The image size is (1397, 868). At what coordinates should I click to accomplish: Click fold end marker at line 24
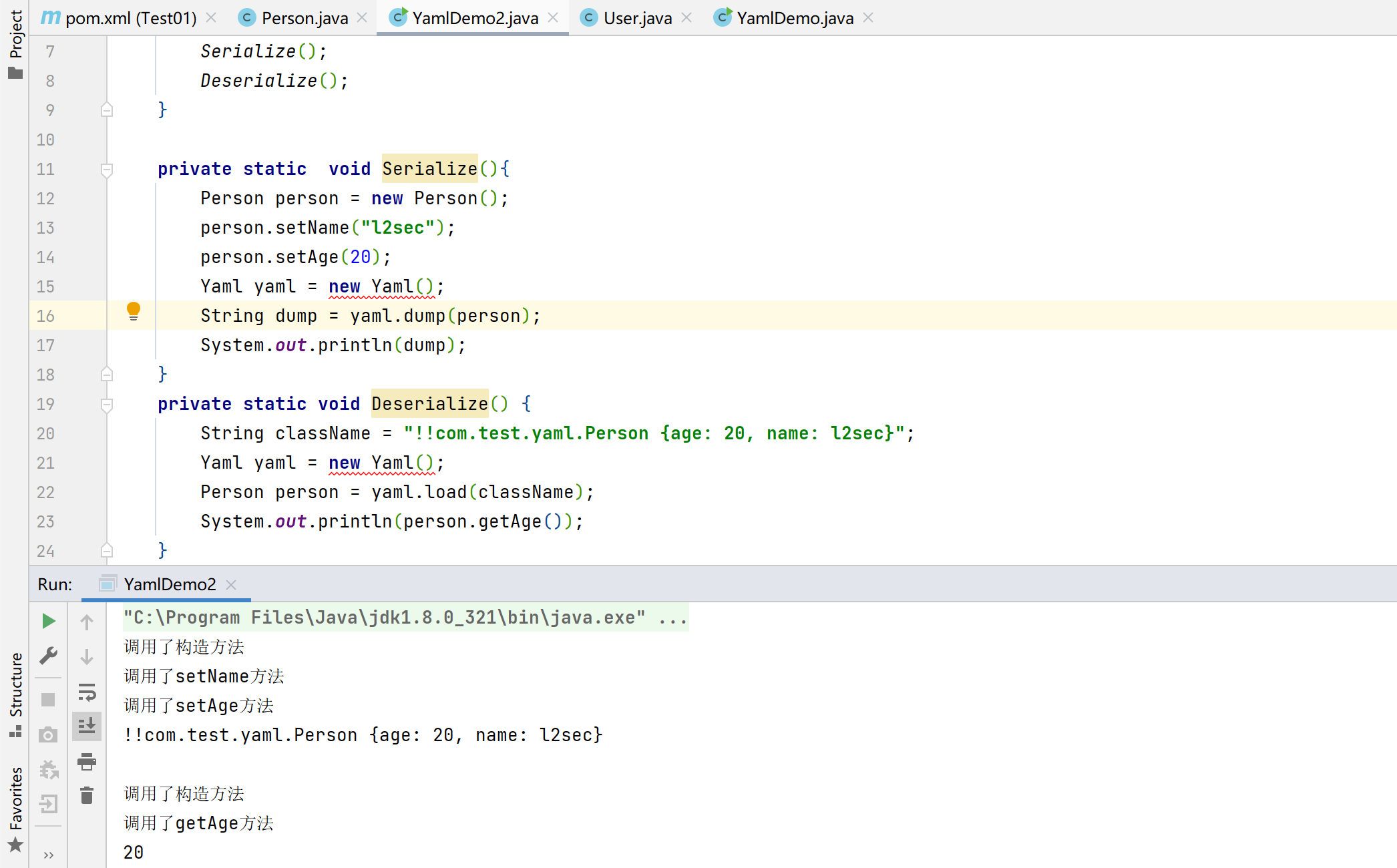point(107,550)
